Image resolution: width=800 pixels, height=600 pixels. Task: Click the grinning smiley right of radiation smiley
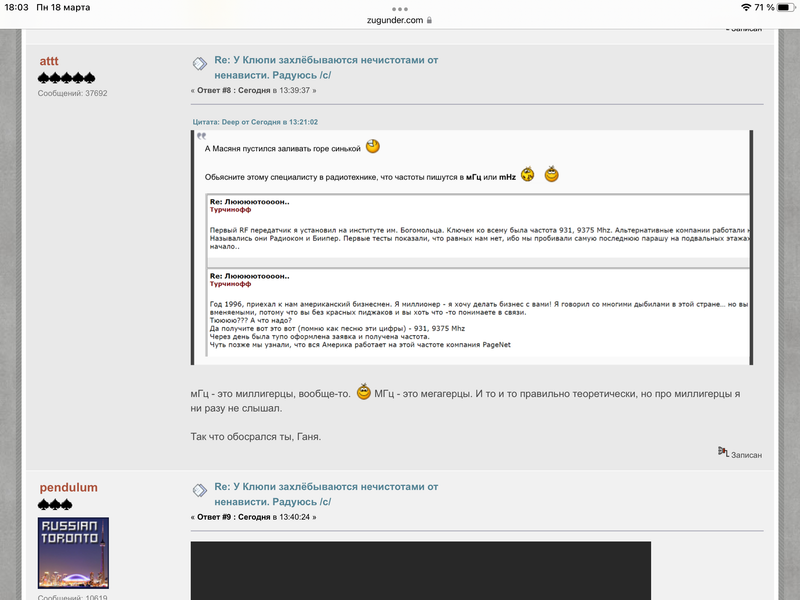552,174
